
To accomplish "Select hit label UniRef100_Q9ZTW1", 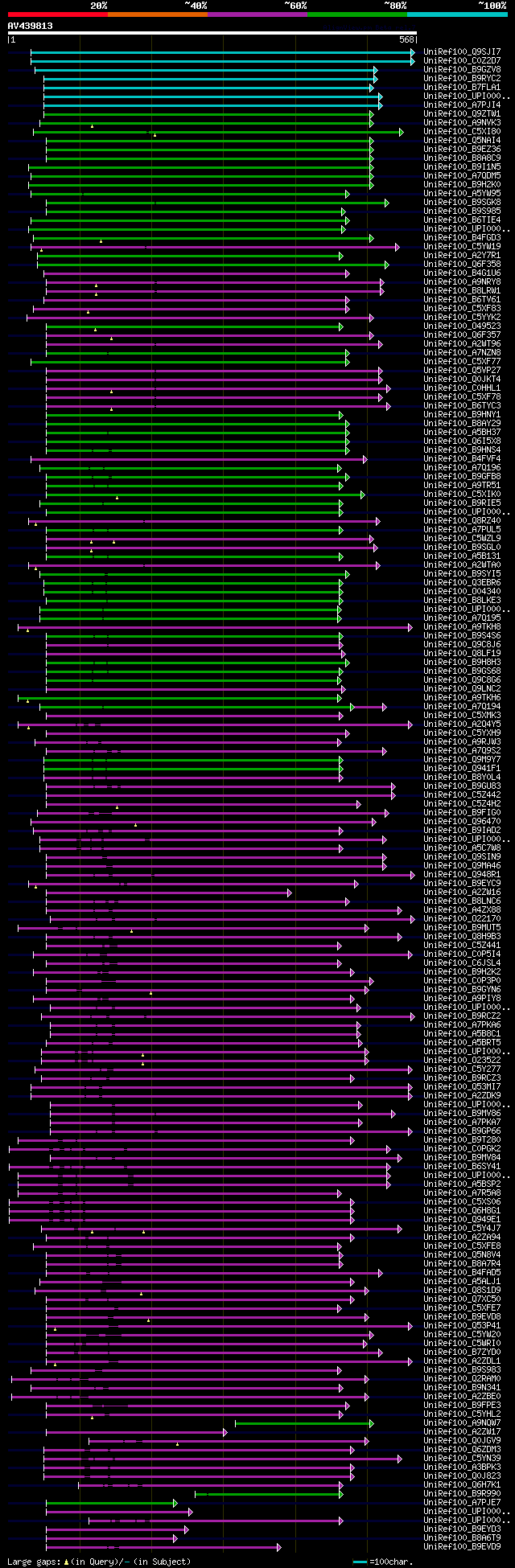I will pyautogui.click(x=462, y=113).
